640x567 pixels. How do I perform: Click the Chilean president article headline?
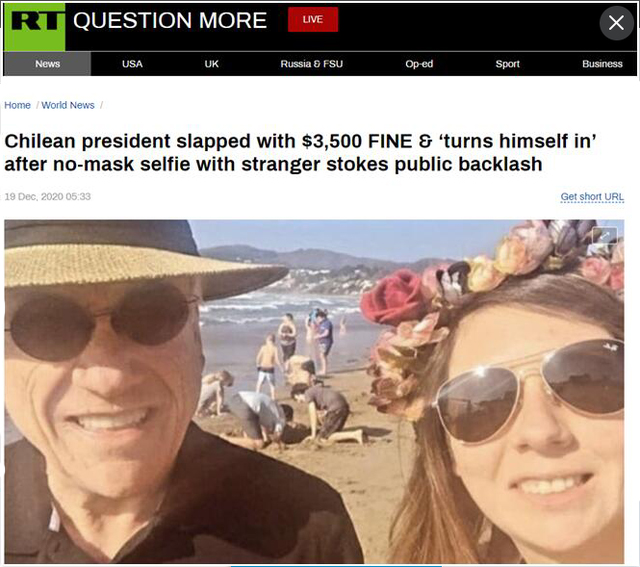(x=300, y=153)
